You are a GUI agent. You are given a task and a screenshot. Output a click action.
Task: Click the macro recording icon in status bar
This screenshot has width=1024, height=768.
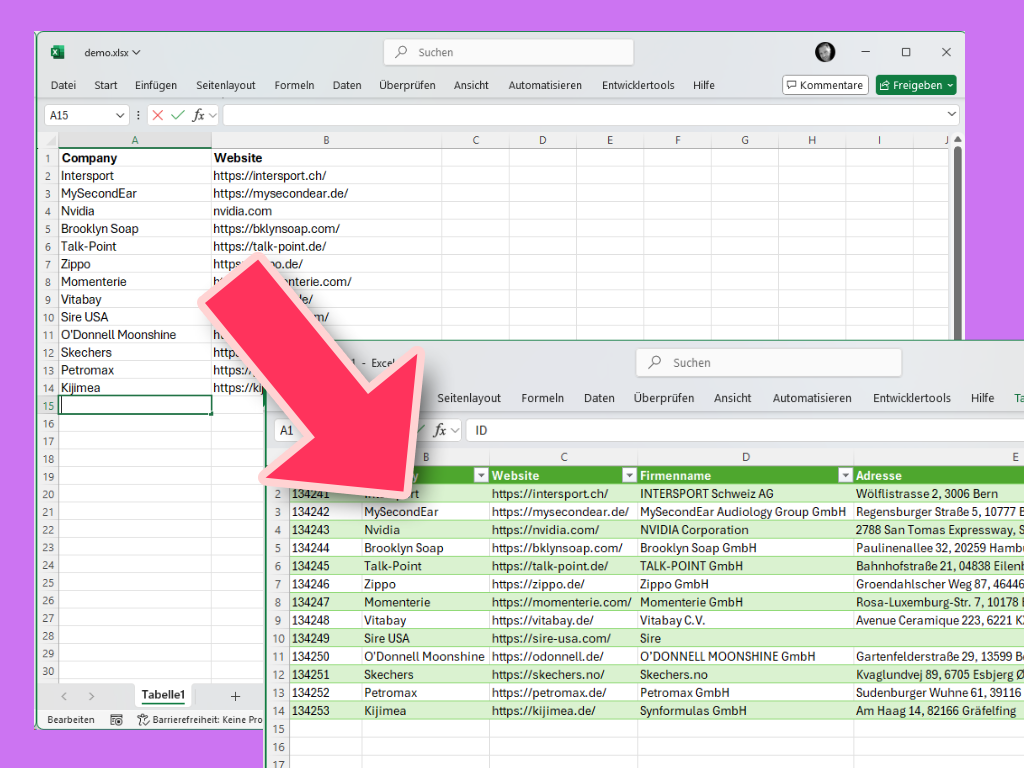tap(116, 720)
